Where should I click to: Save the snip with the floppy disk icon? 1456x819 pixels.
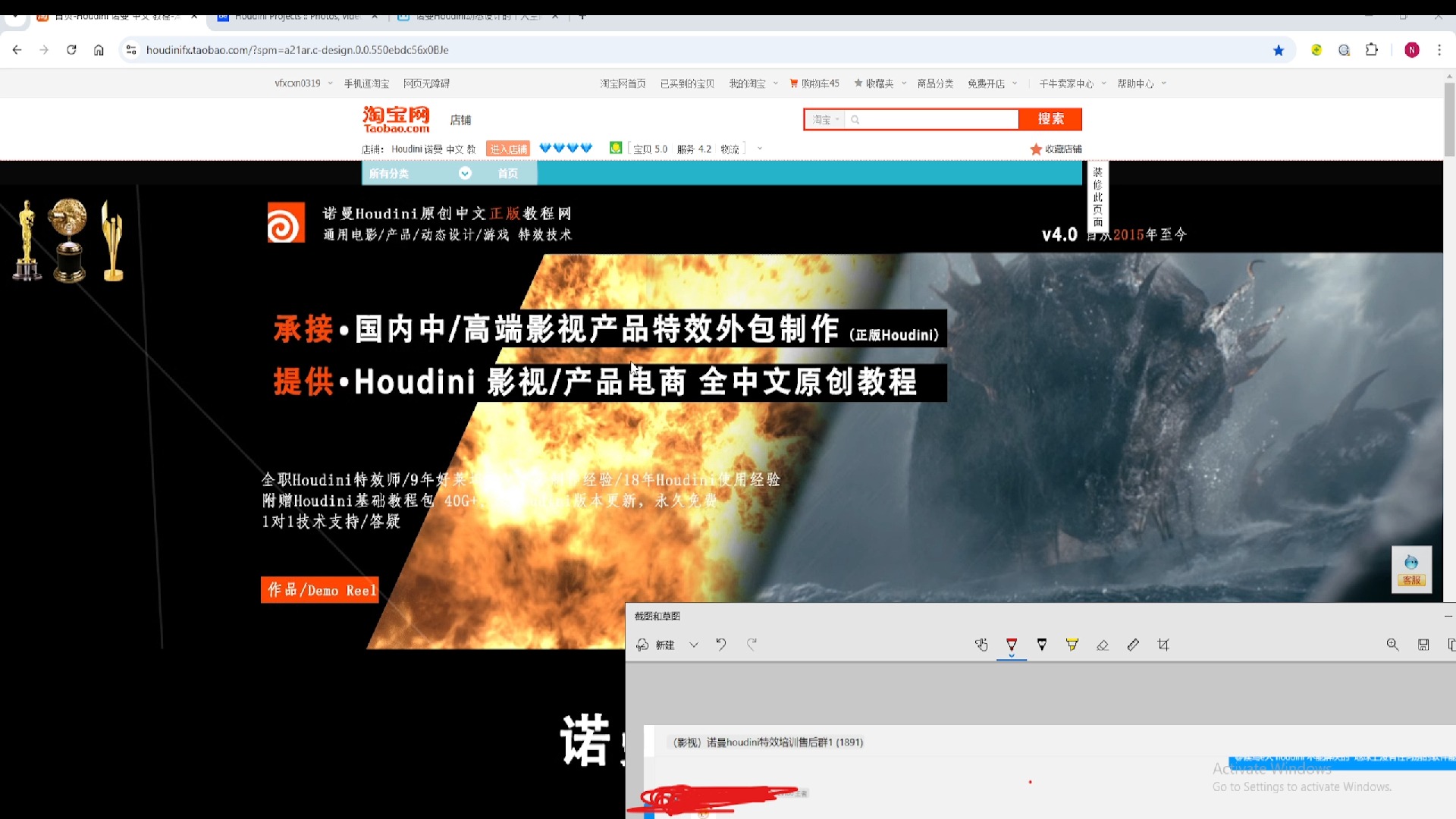point(1423,645)
